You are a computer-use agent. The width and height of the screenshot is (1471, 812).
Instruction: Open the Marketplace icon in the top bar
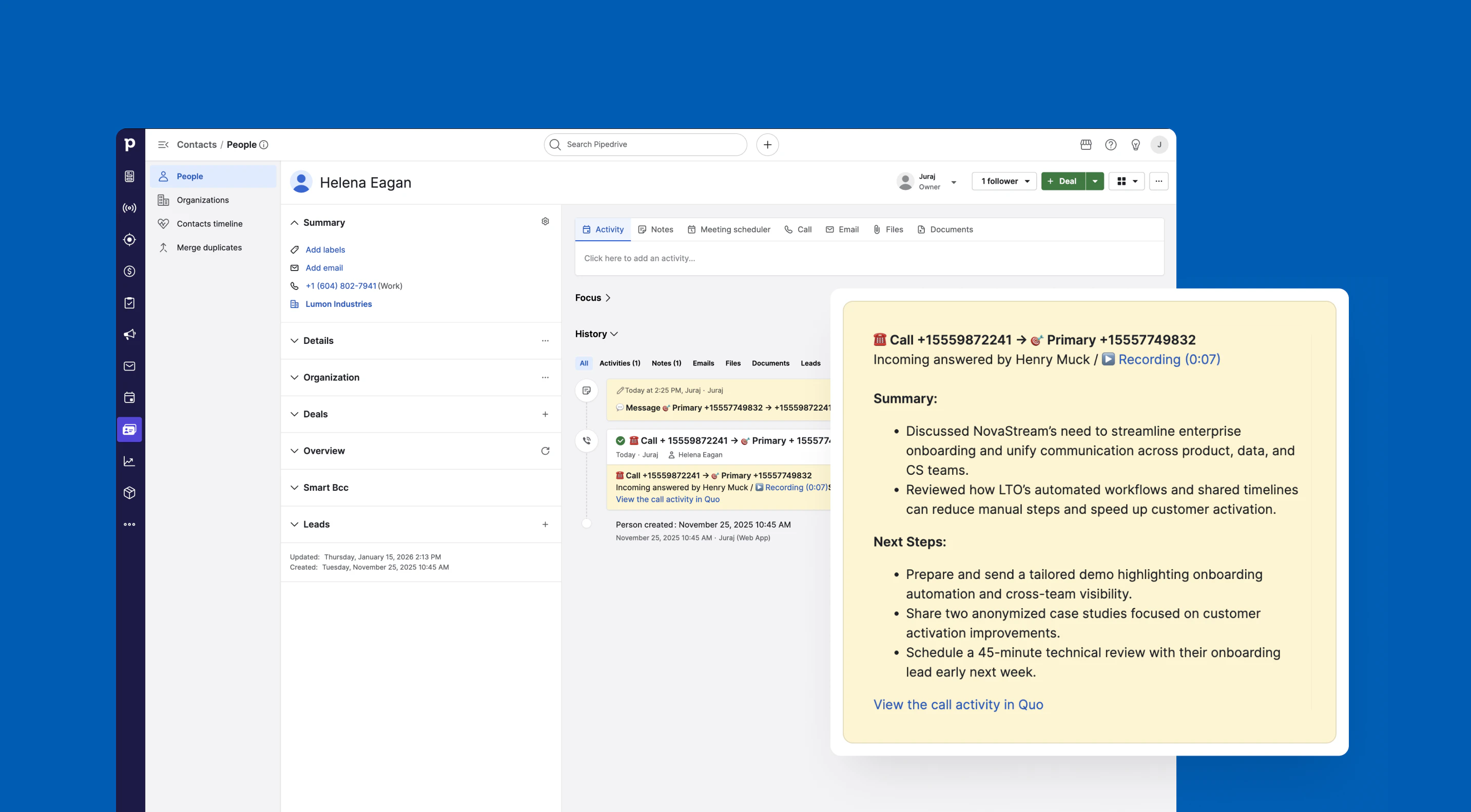(x=1086, y=144)
